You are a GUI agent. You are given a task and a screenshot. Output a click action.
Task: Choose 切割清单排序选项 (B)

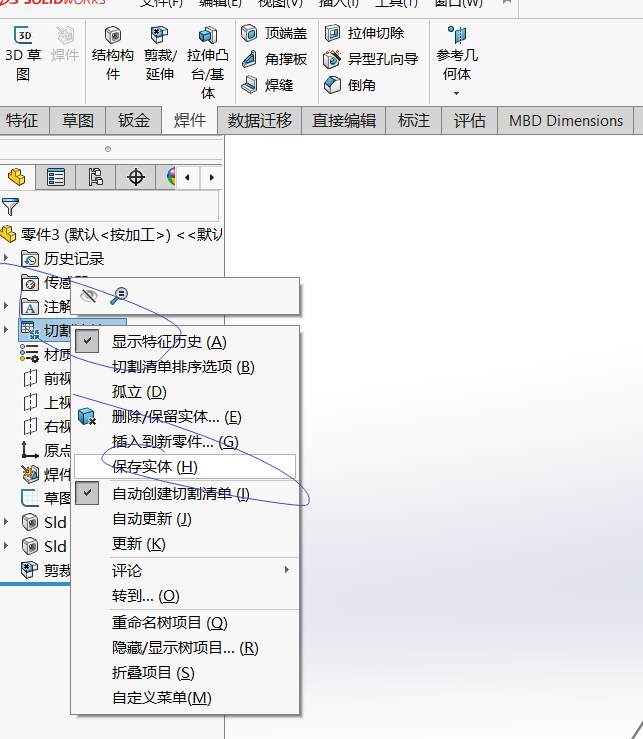186,367
